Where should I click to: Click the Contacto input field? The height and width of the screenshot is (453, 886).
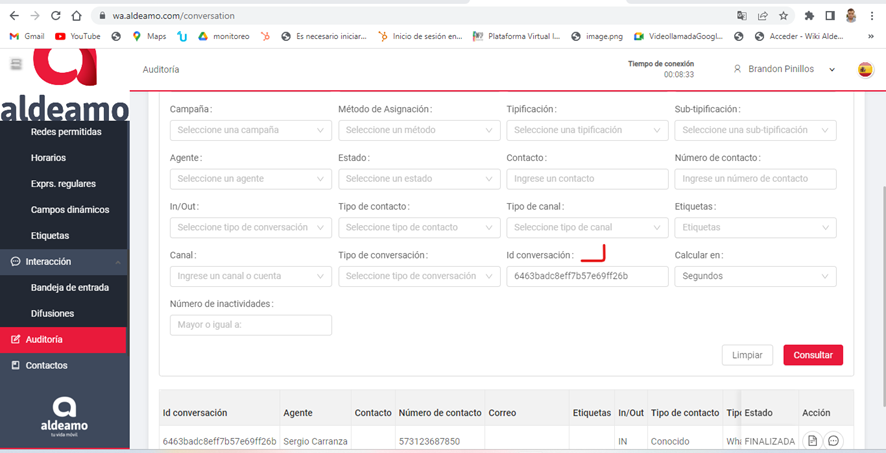click(x=587, y=178)
